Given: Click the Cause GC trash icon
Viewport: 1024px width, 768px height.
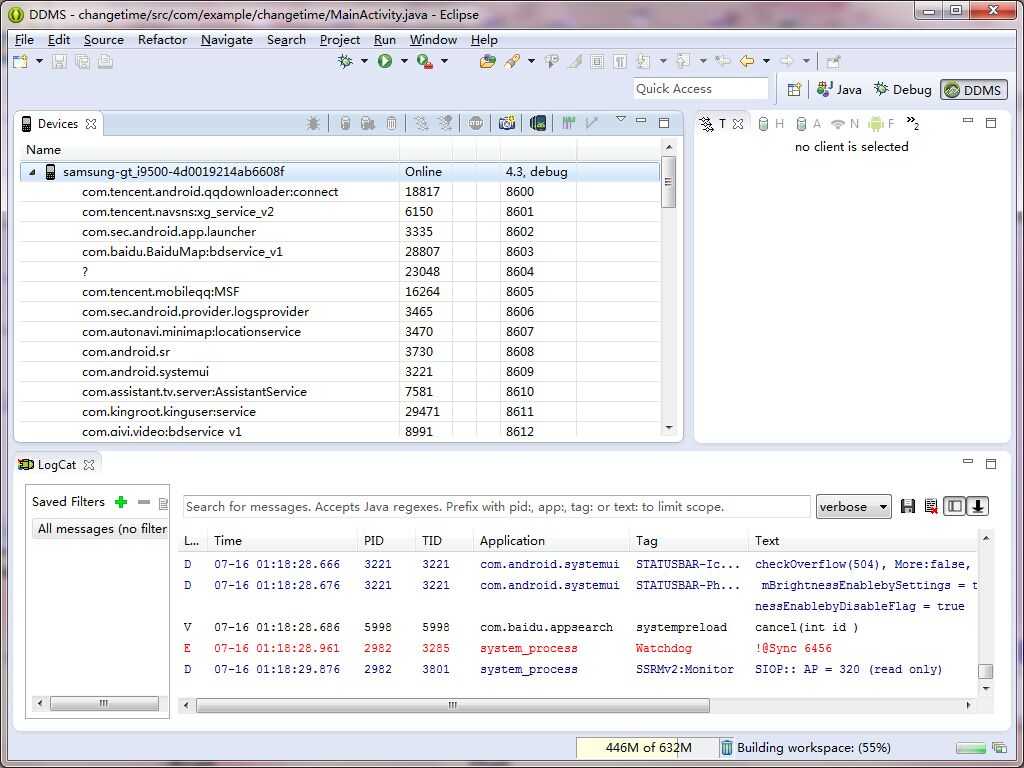Looking at the screenshot, I should tap(391, 123).
